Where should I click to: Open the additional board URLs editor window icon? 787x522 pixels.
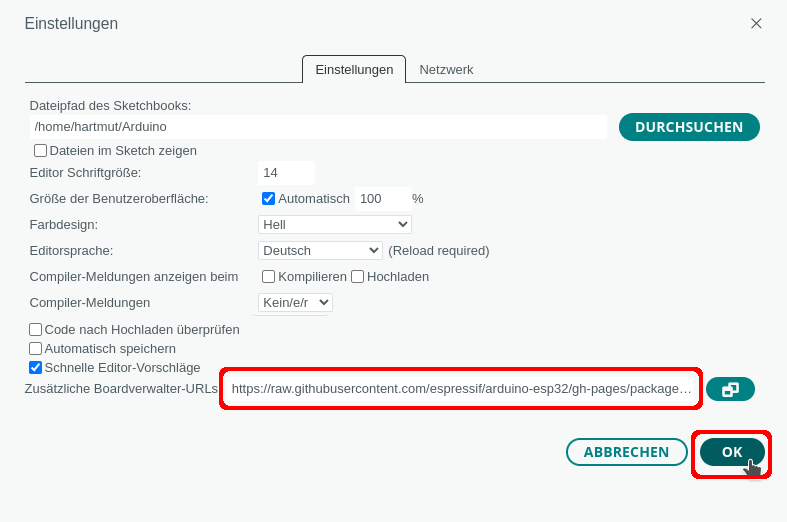click(730, 389)
